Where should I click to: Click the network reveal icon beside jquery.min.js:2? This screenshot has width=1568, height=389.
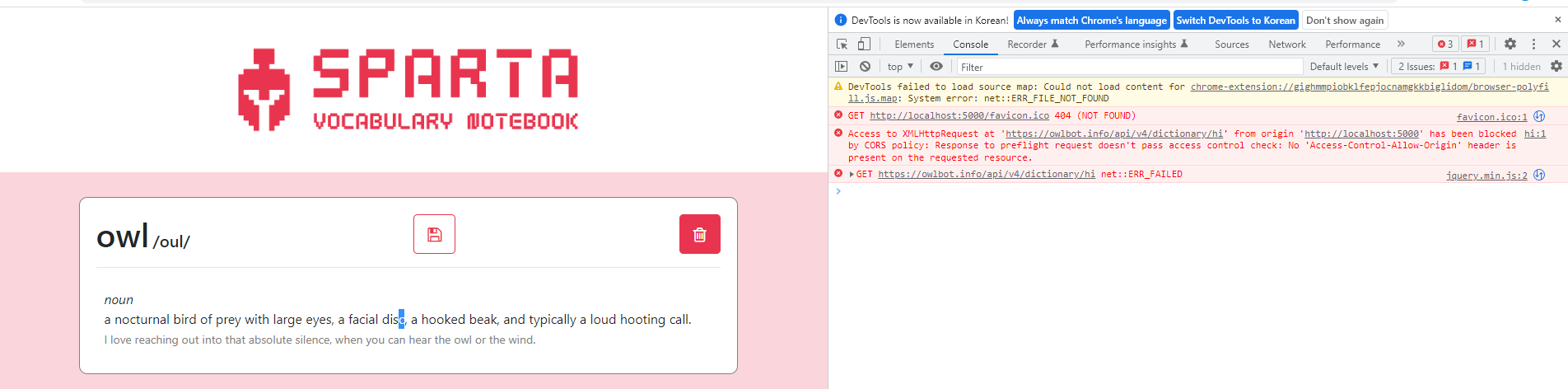[1539, 175]
